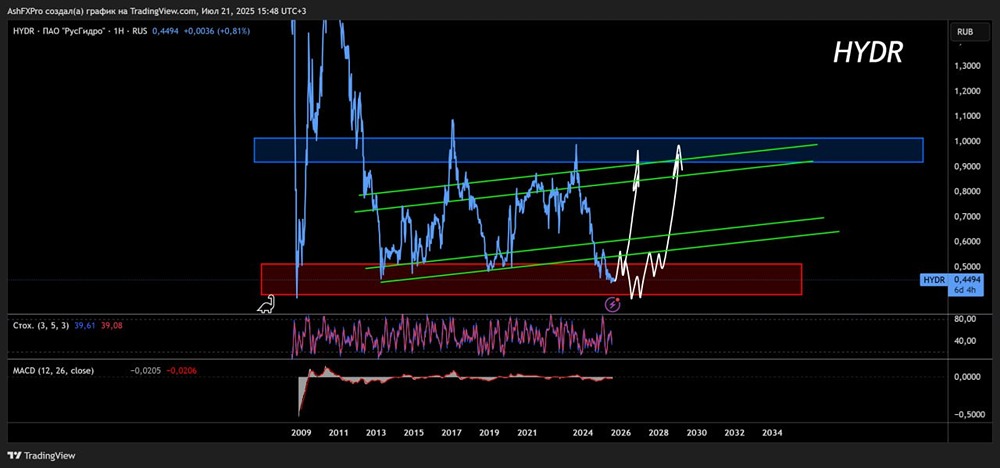1000x468 pixels.
Task: Click the MACD value −0,0205
Action: click(x=143, y=370)
